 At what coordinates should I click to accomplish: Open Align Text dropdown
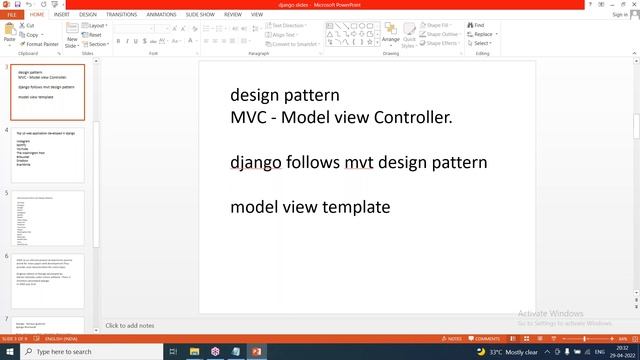282,35
